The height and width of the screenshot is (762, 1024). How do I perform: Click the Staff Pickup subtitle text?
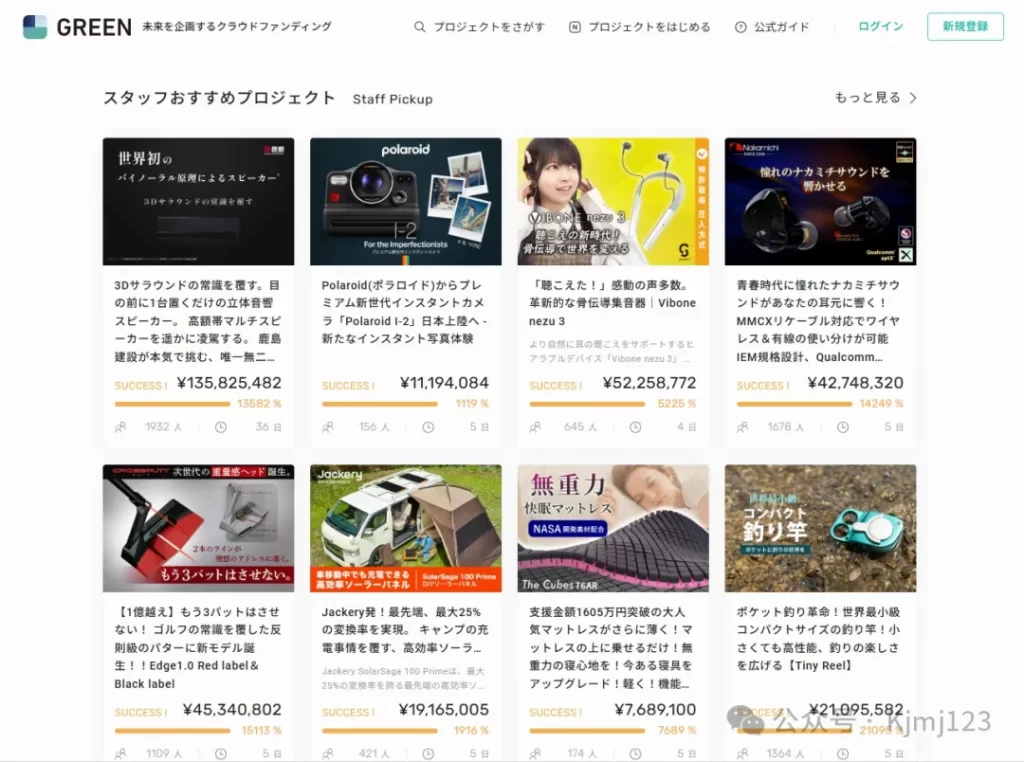tap(392, 99)
